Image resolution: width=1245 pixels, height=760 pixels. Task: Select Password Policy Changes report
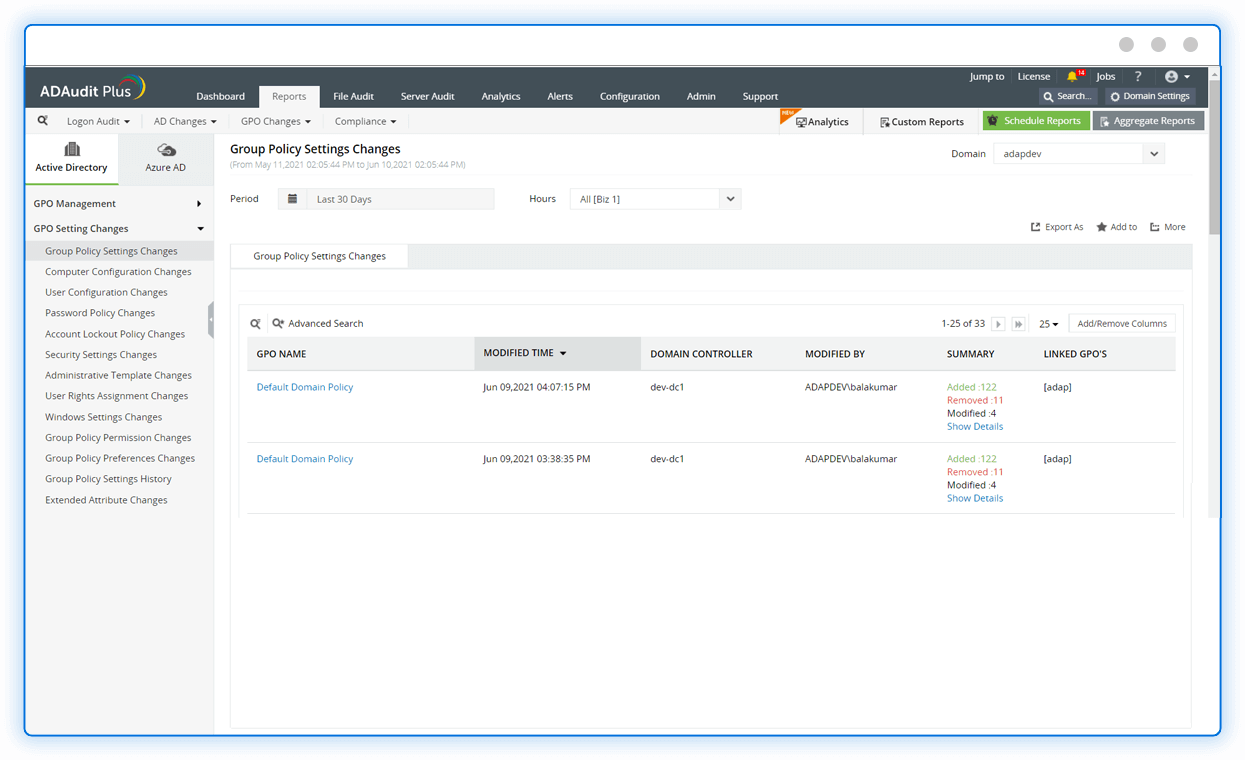(x=100, y=313)
